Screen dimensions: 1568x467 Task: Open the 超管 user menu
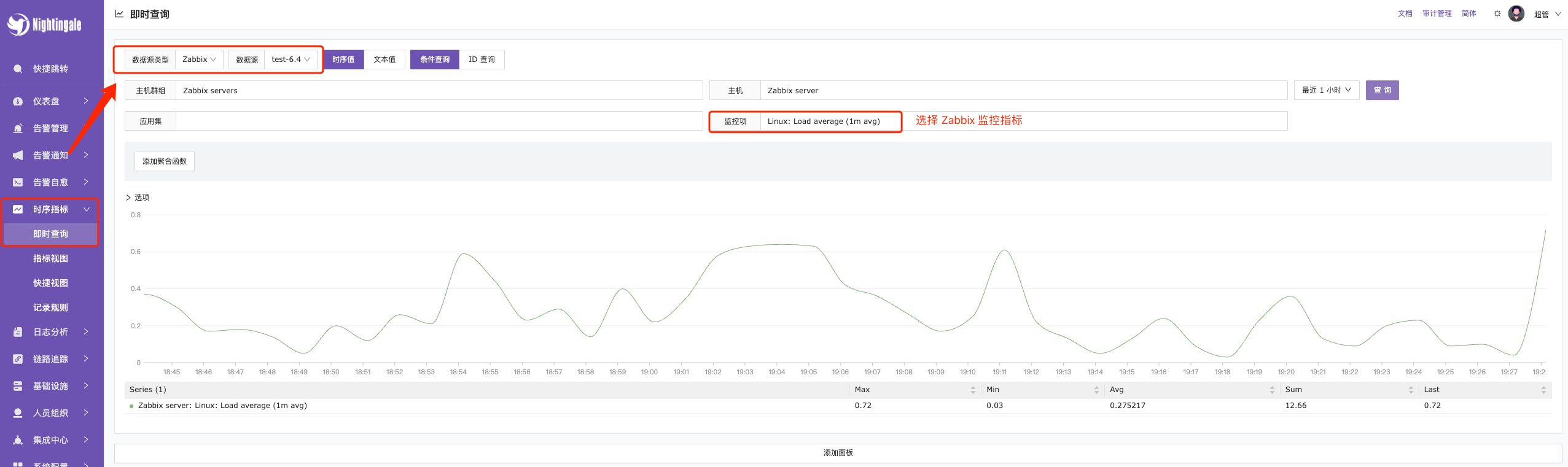click(x=1547, y=14)
